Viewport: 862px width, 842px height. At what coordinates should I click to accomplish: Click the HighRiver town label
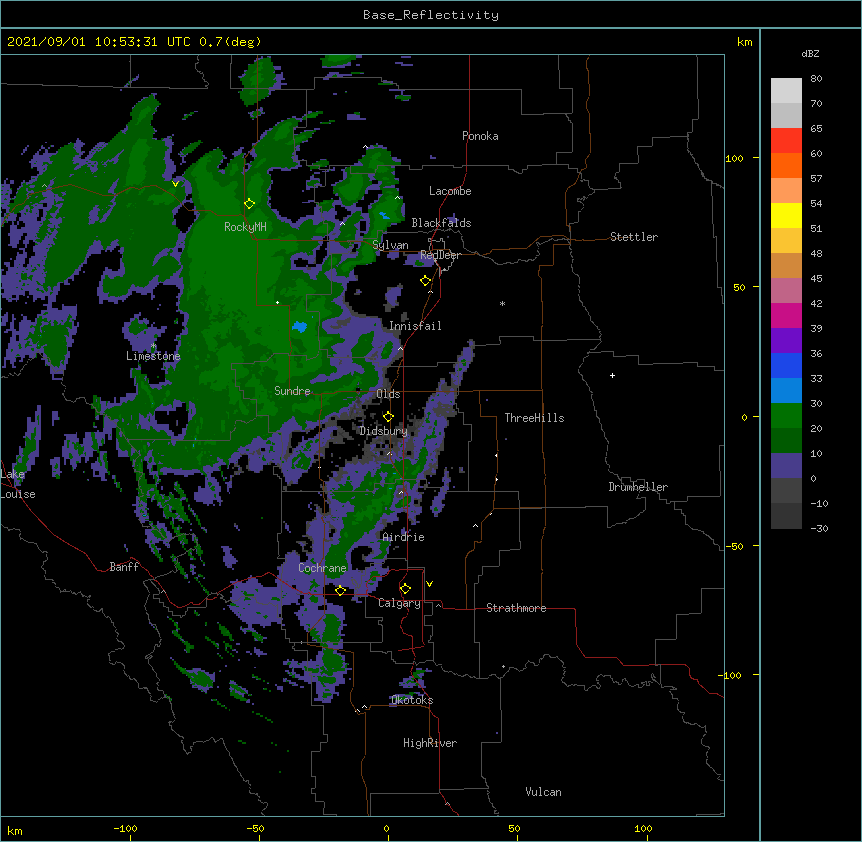pyautogui.click(x=430, y=743)
